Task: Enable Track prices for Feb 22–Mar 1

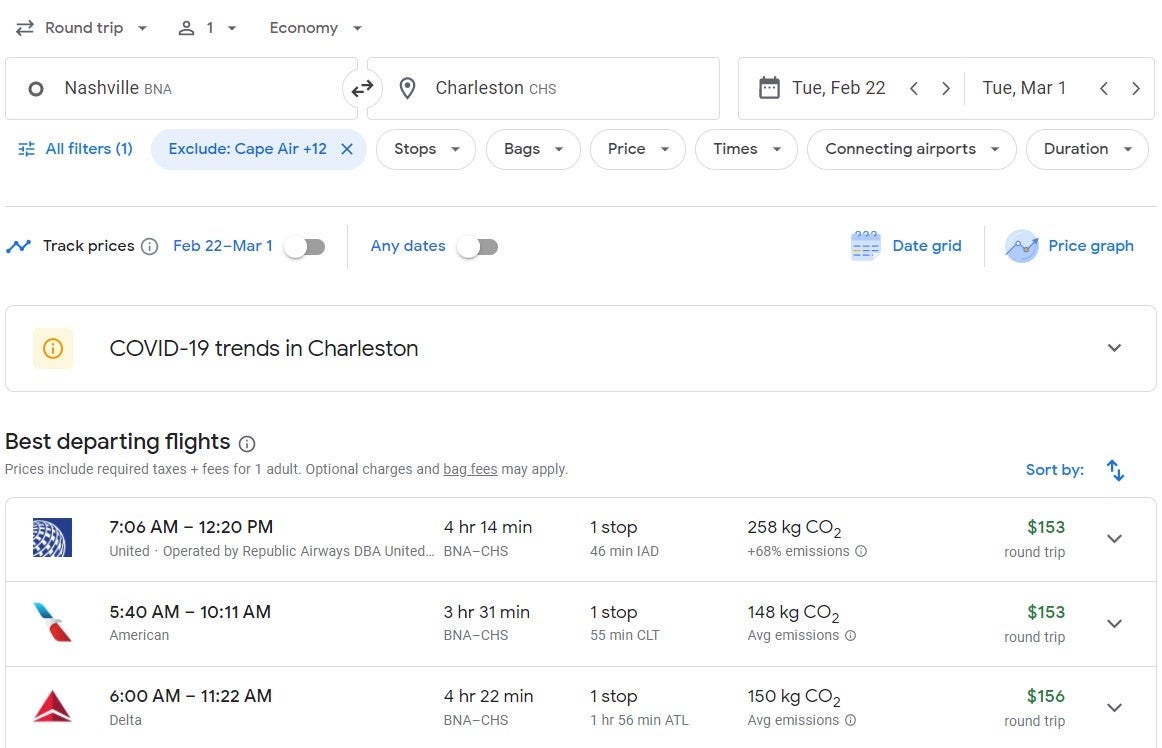Action: [304, 247]
